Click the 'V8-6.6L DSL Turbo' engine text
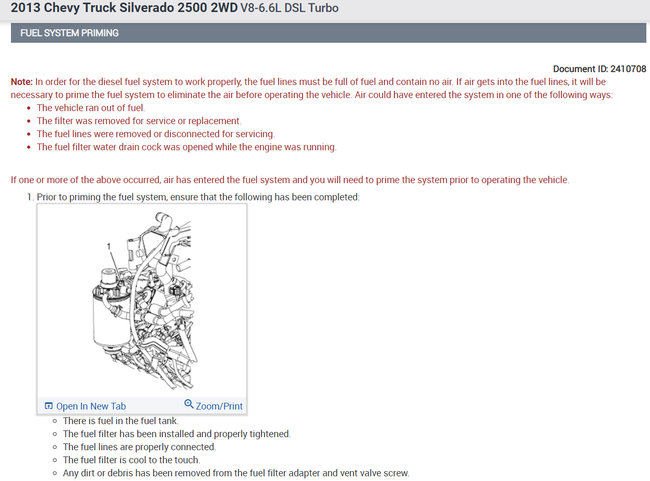Screen dimensions: 650x481 point(289,8)
